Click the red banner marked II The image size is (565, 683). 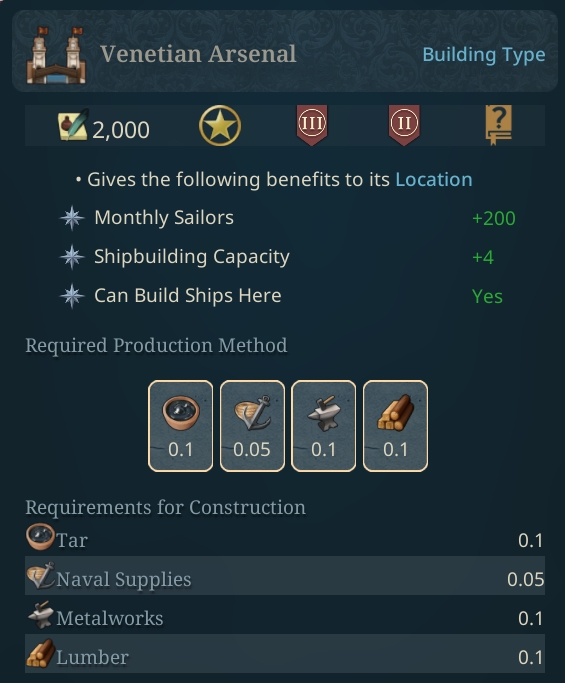tap(404, 125)
